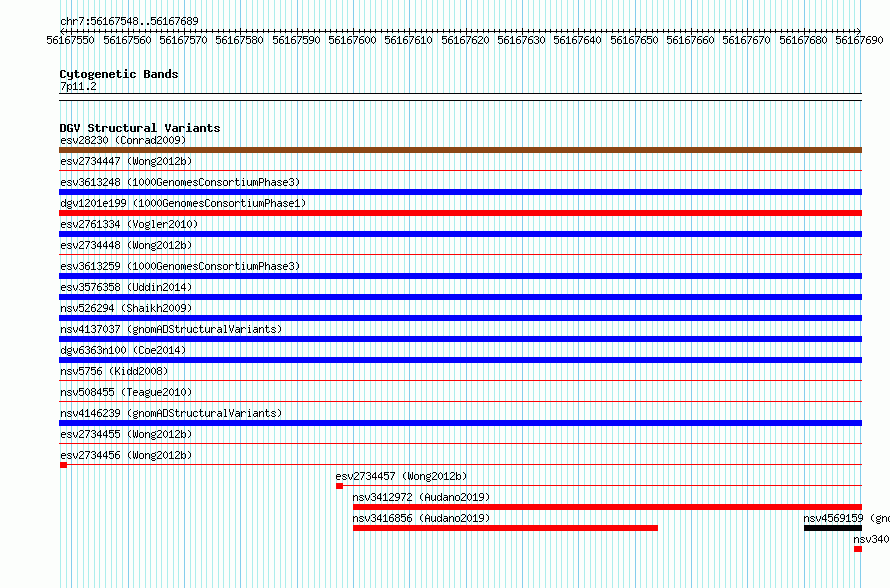Click the esv28230 (Conrad2009) variant label
This screenshot has height=588, width=890.
pyautogui.click(x=123, y=140)
